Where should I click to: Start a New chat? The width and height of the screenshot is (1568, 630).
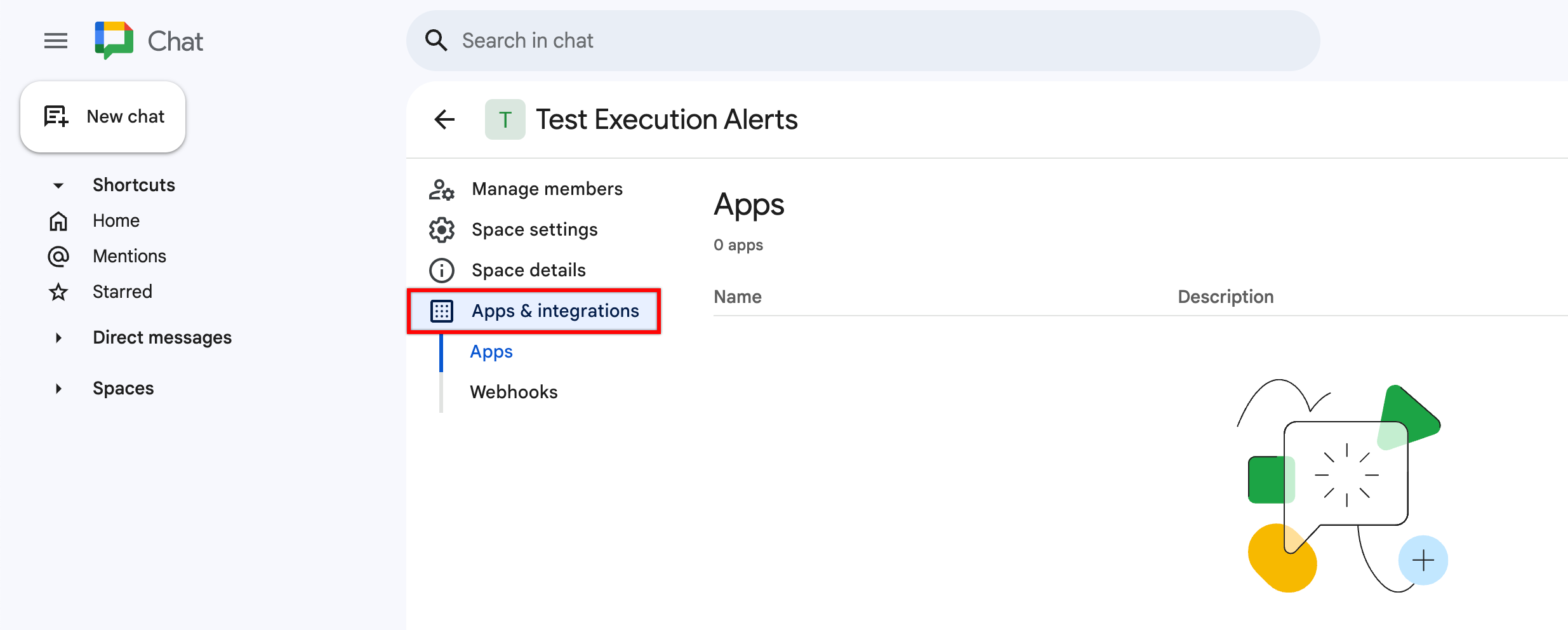(x=103, y=116)
